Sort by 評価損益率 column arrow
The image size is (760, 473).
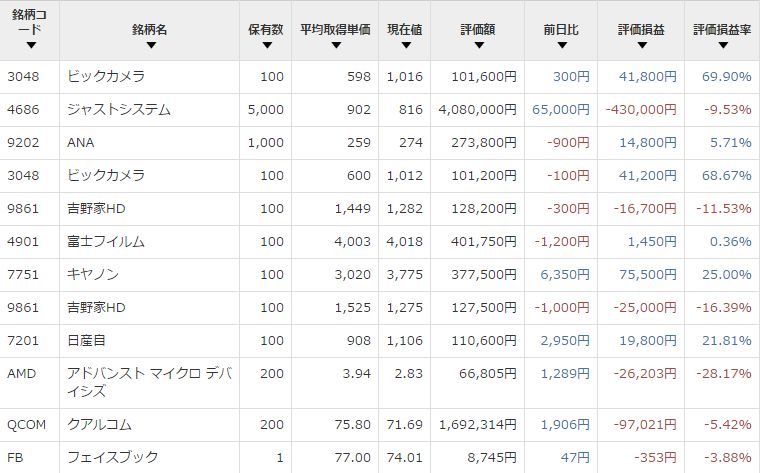pyautogui.click(x=721, y=45)
